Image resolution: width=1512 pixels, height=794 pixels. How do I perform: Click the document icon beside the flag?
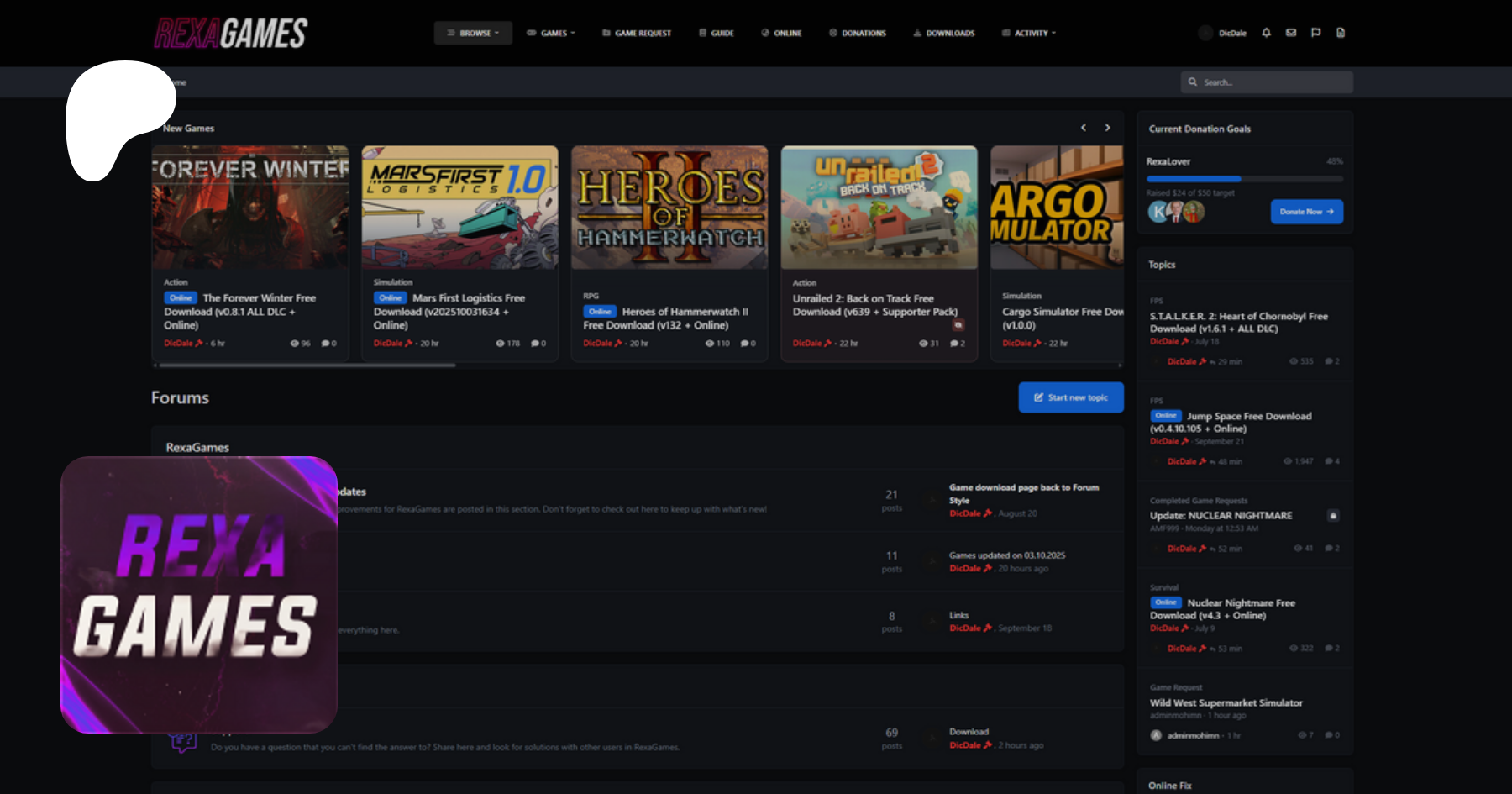pos(1341,33)
